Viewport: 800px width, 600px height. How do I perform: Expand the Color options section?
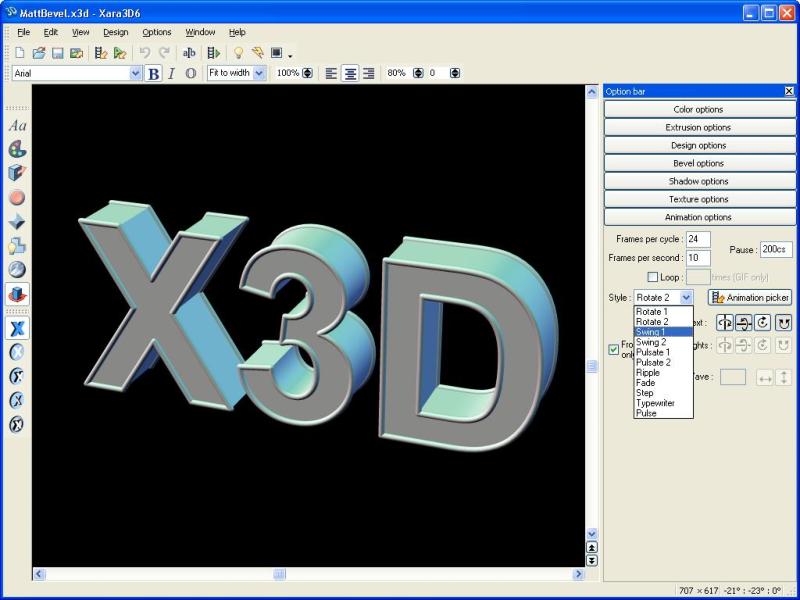698,109
